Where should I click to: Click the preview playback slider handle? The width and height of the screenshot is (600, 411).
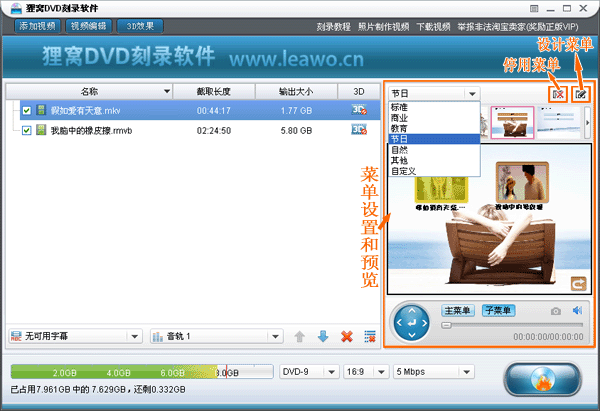point(447,325)
